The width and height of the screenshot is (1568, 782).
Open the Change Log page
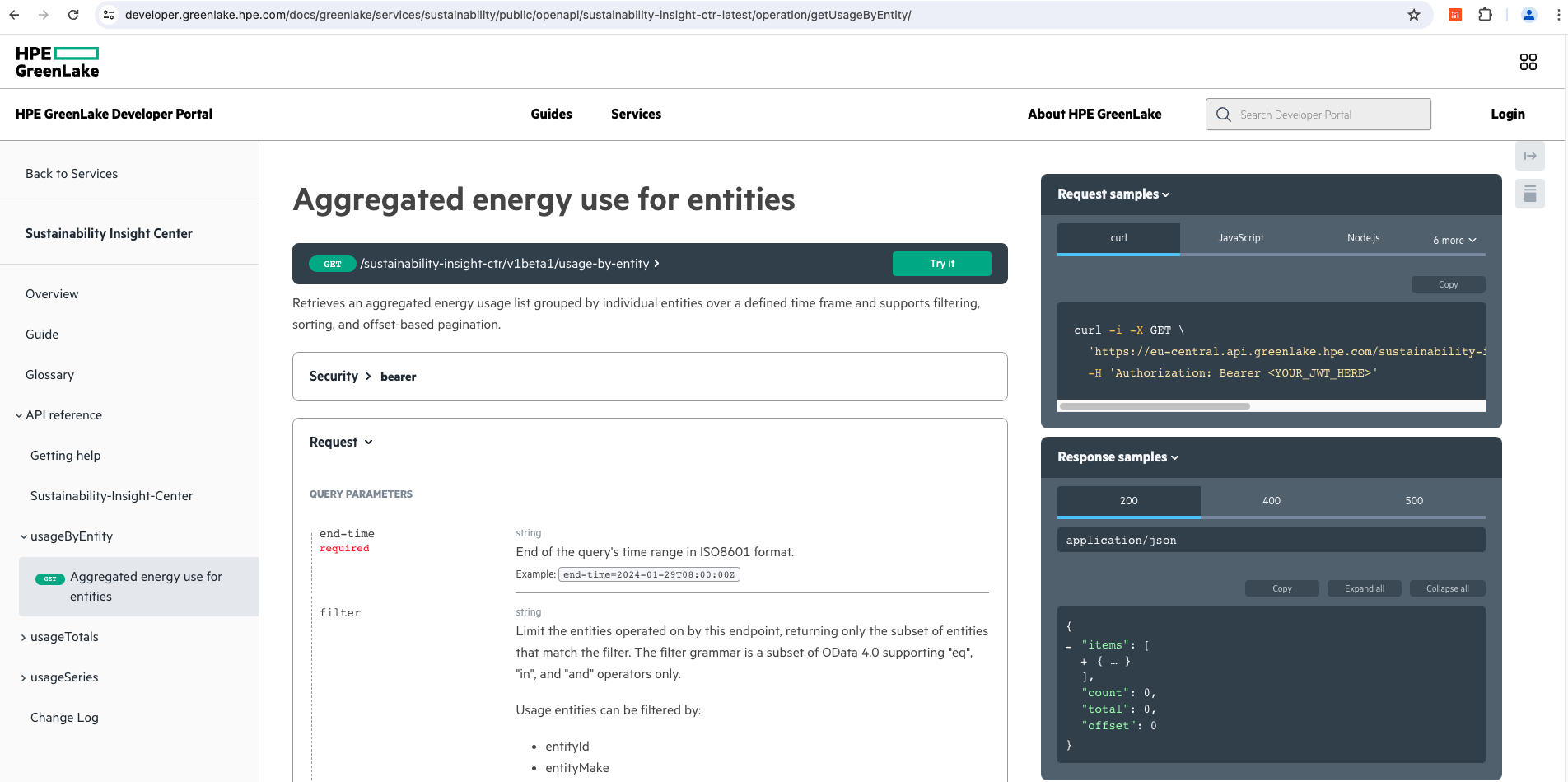point(64,718)
